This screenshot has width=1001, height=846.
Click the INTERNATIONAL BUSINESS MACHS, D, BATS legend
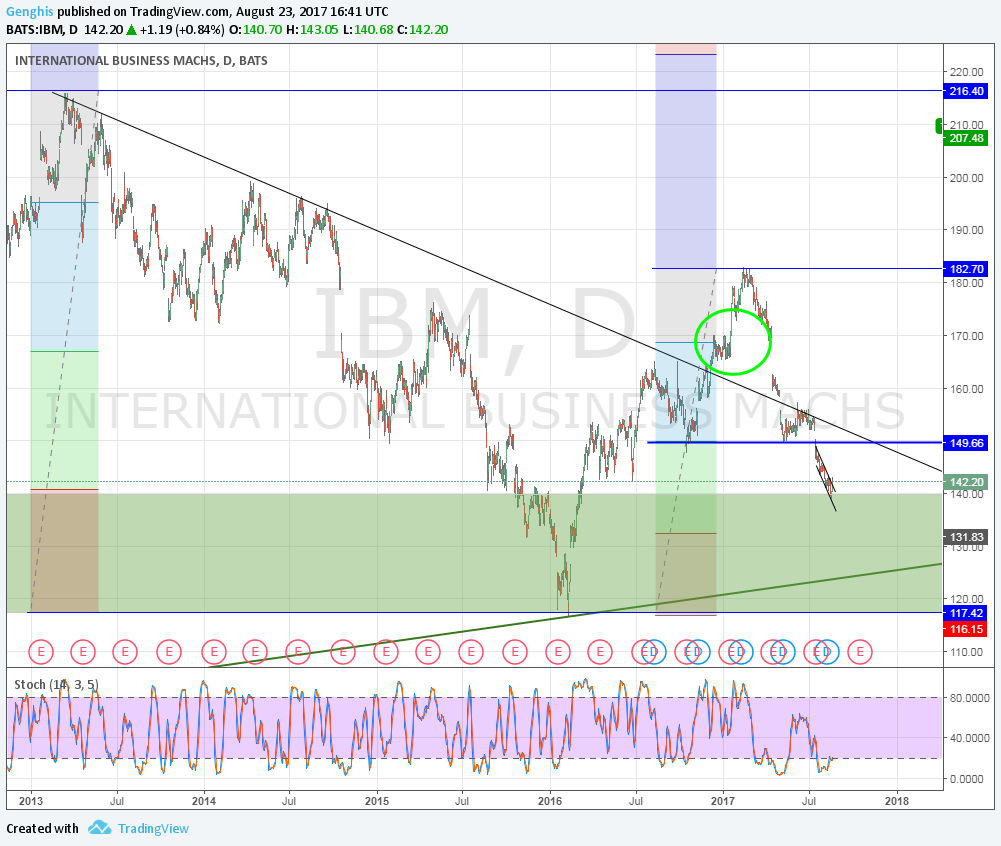pos(141,61)
